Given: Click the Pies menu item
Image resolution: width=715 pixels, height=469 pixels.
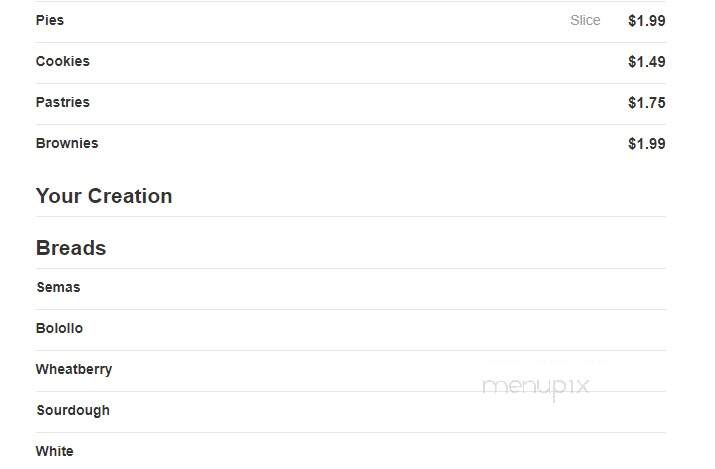Looking at the screenshot, I should (50, 20).
